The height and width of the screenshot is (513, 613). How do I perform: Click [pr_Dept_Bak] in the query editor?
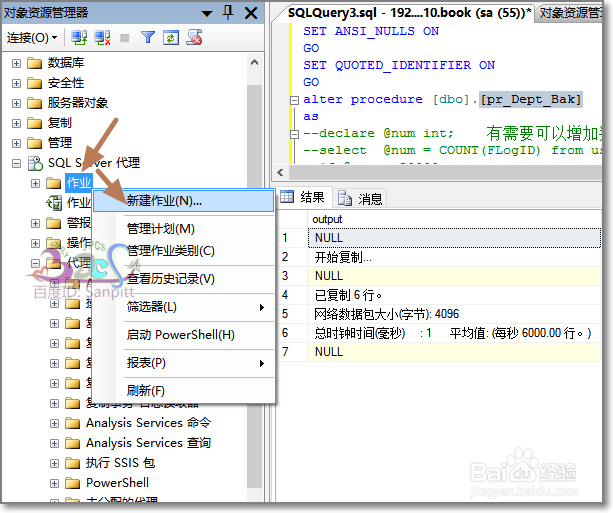(531, 100)
